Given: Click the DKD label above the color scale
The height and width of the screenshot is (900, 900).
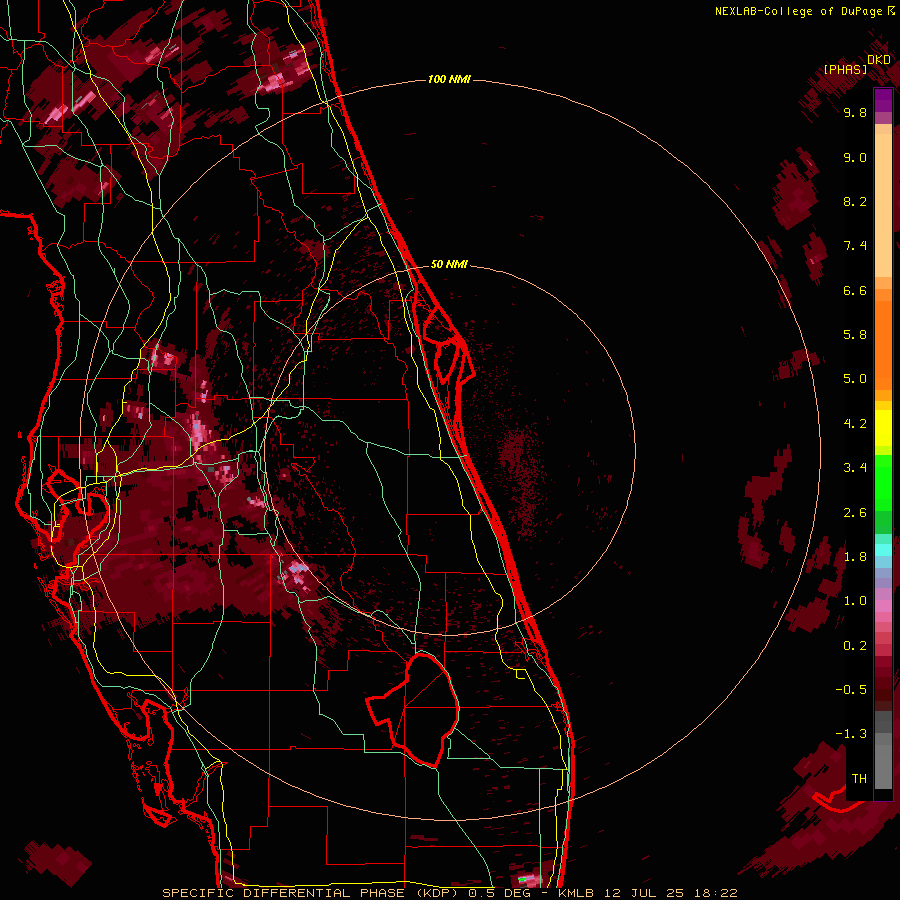Looking at the screenshot, I should pyautogui.click(x=879, y=59).
